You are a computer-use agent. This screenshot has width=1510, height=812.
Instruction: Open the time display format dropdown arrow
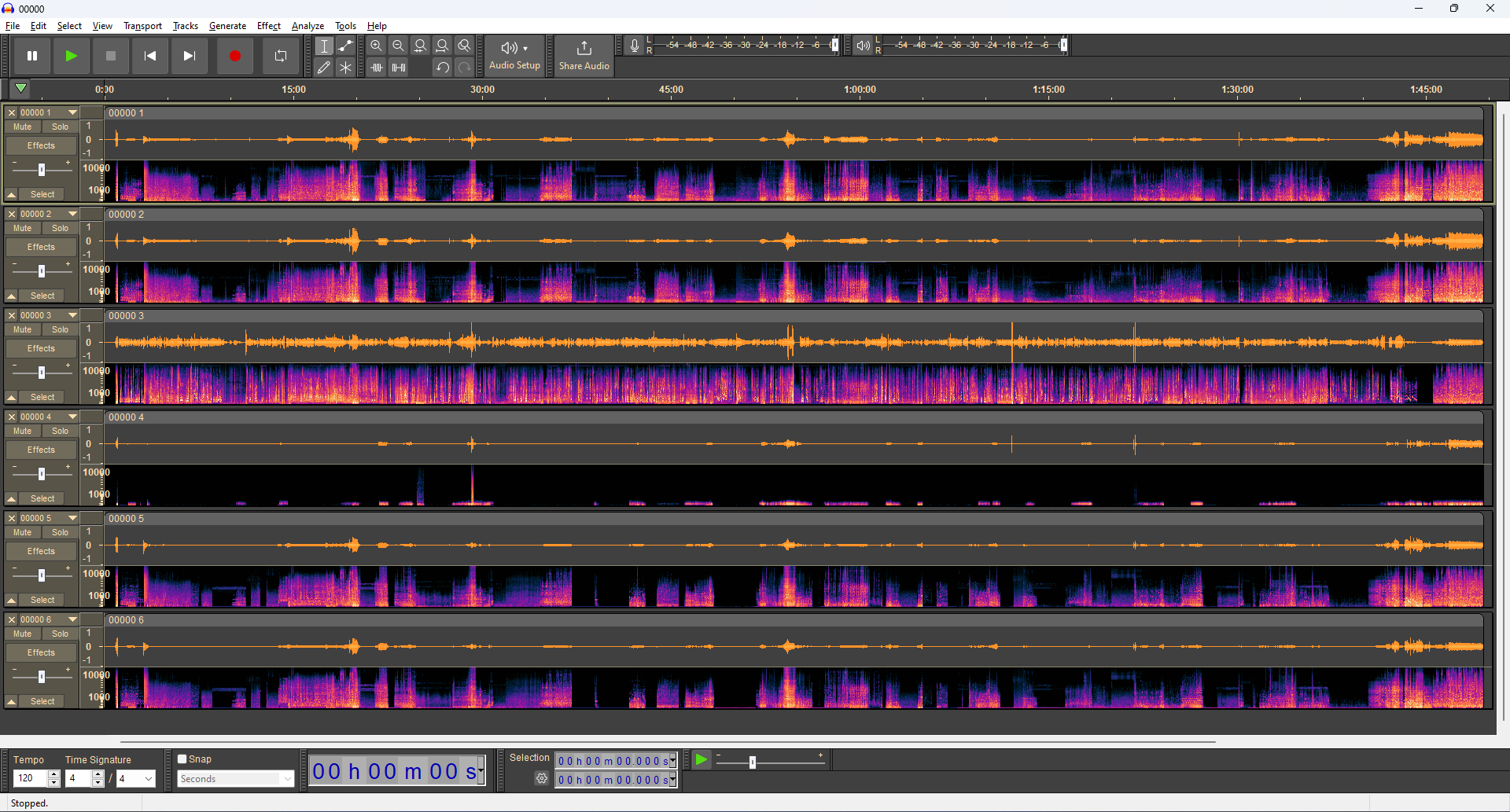coord(481,771)
